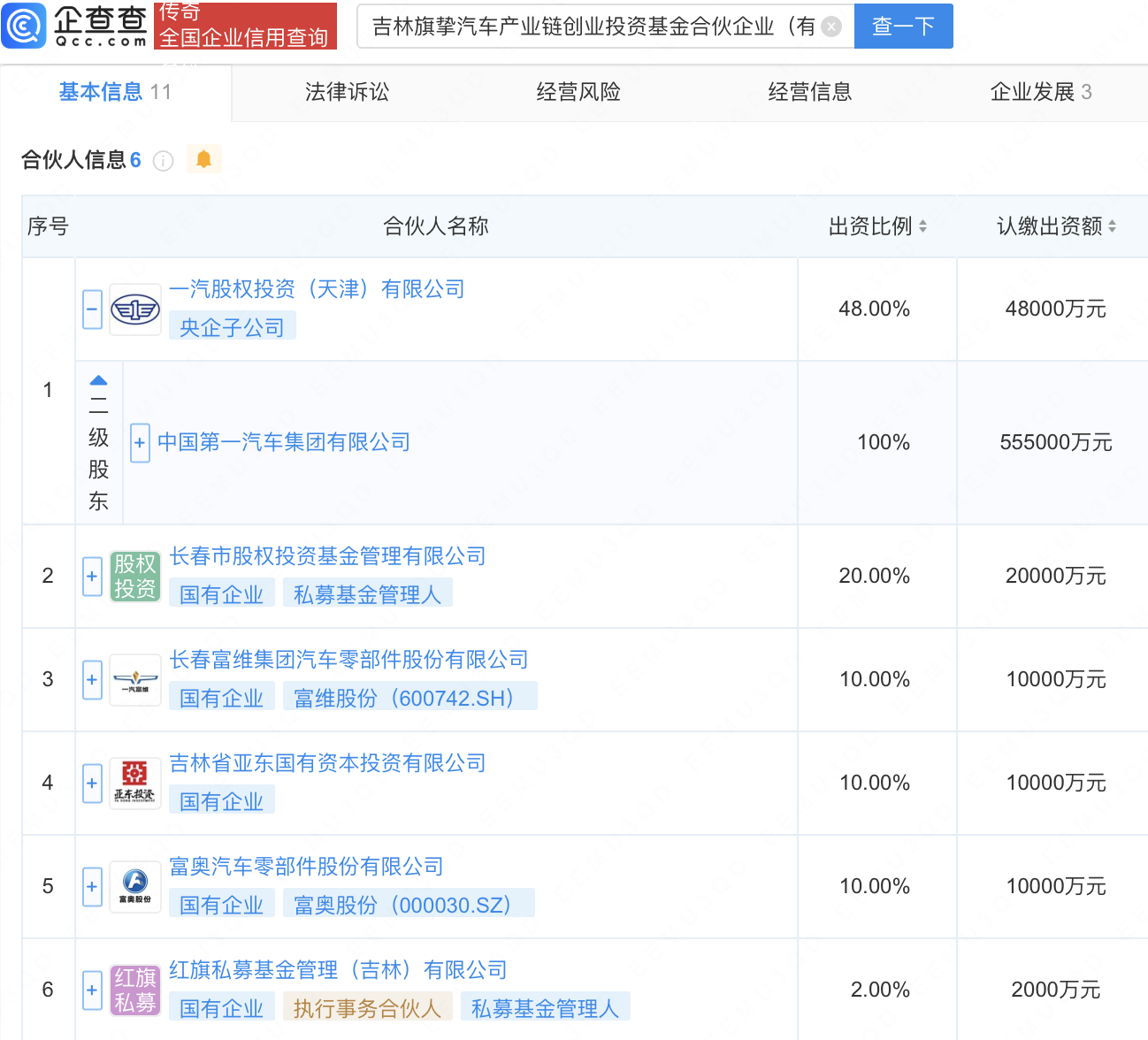1148x1040 pixels.
Task: Expand the 吉林省亚东国有资本 row
Action: point(92,784)
